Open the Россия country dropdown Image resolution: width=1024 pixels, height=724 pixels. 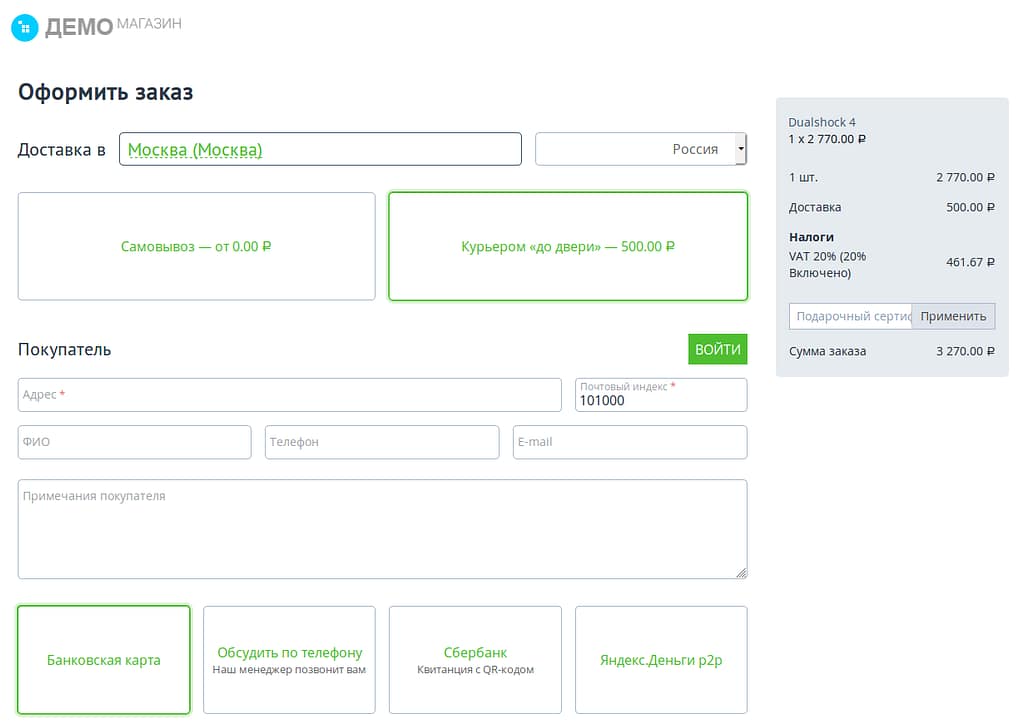click(635, 149)
